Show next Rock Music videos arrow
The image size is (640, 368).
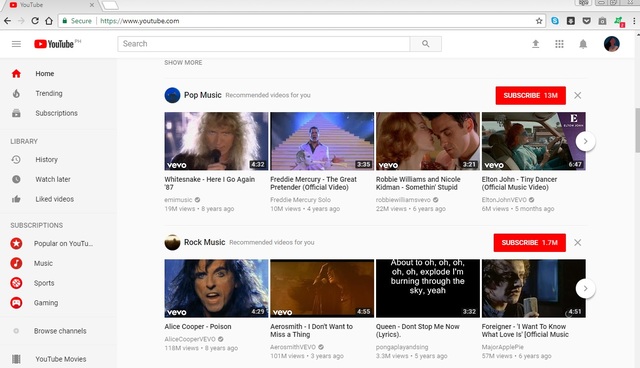point(585,288)
